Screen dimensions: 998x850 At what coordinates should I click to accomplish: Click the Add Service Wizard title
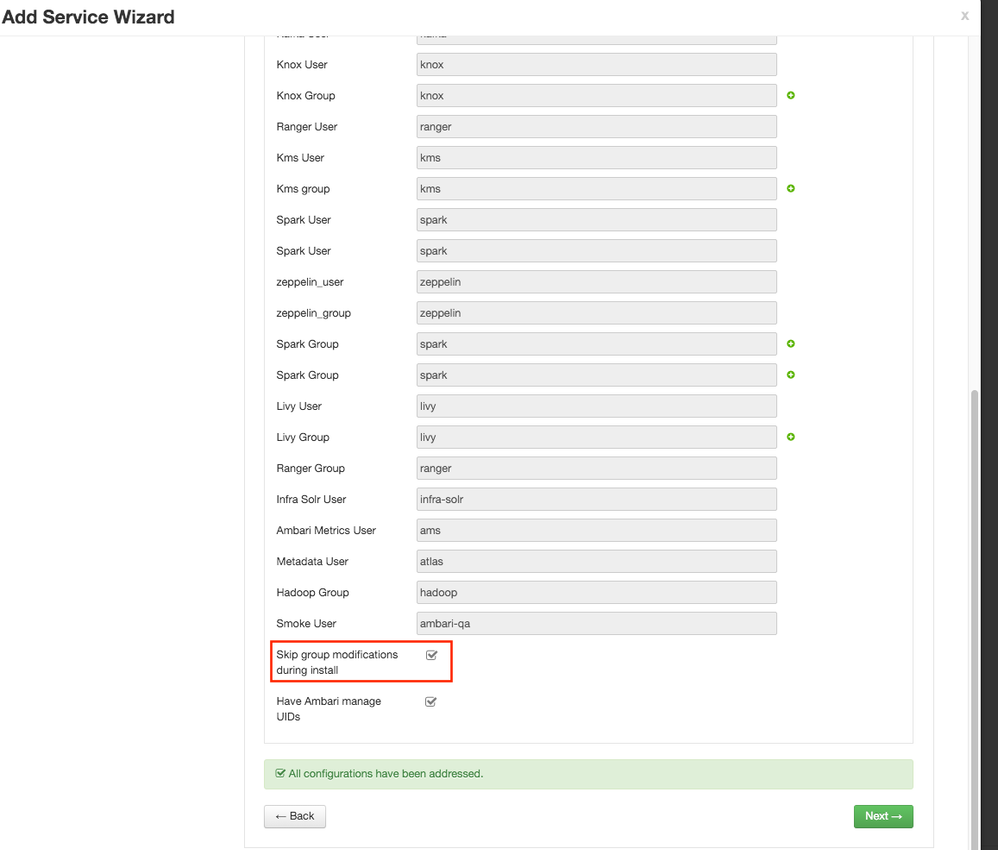point(88,17)
